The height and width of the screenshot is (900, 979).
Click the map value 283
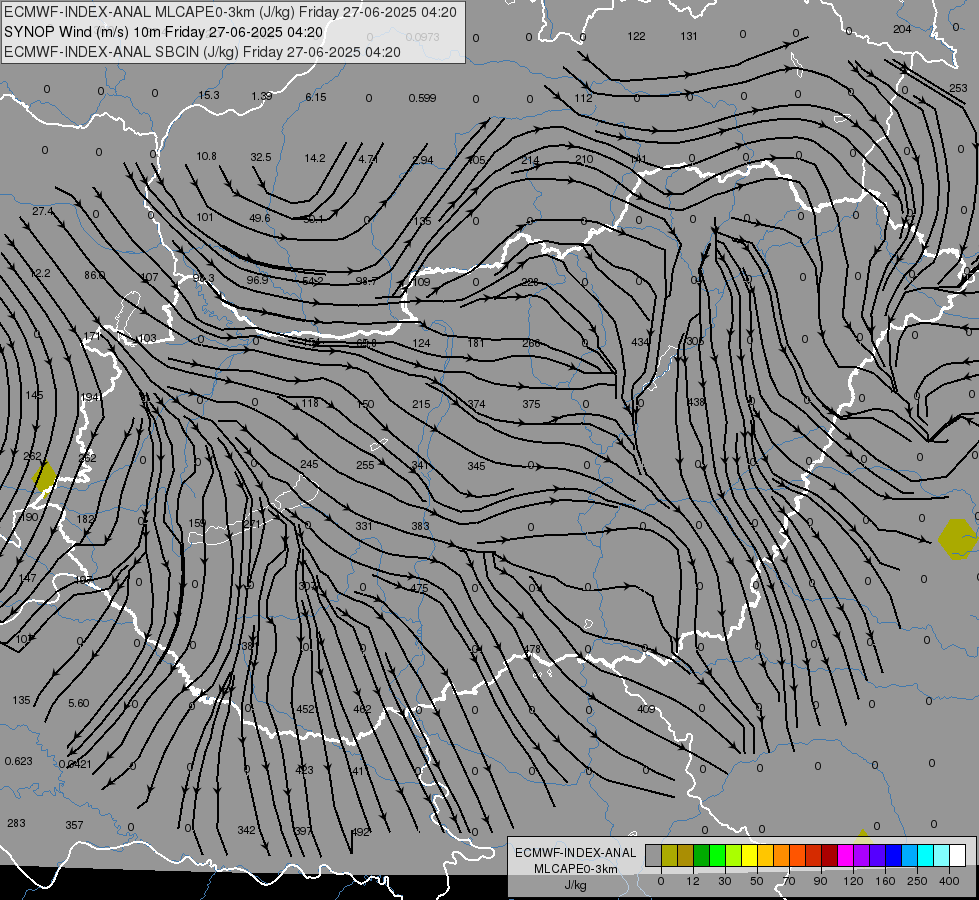click(16, 823)
